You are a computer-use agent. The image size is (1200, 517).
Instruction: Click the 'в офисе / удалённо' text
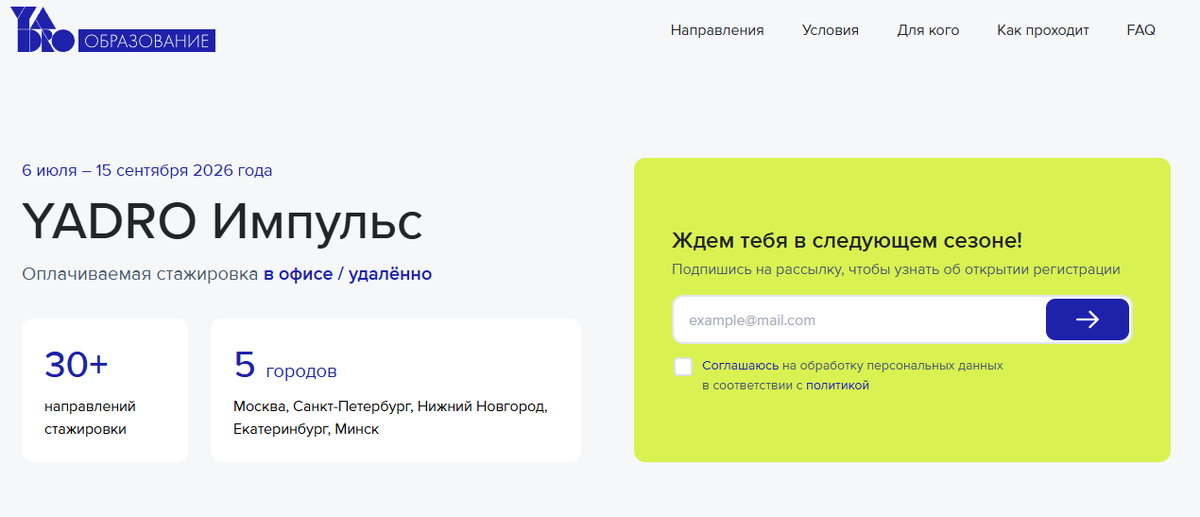click(348, 274)
